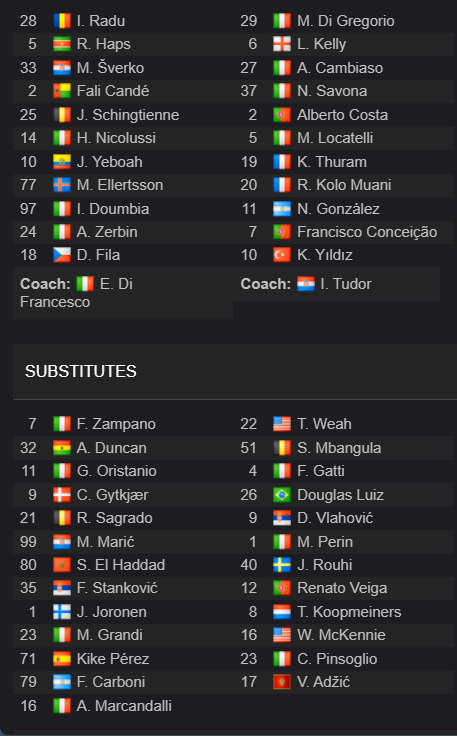Open player K. Thuram's profile
The width and height of the screenshot is (457, 736).
click(x=332, y=162)
